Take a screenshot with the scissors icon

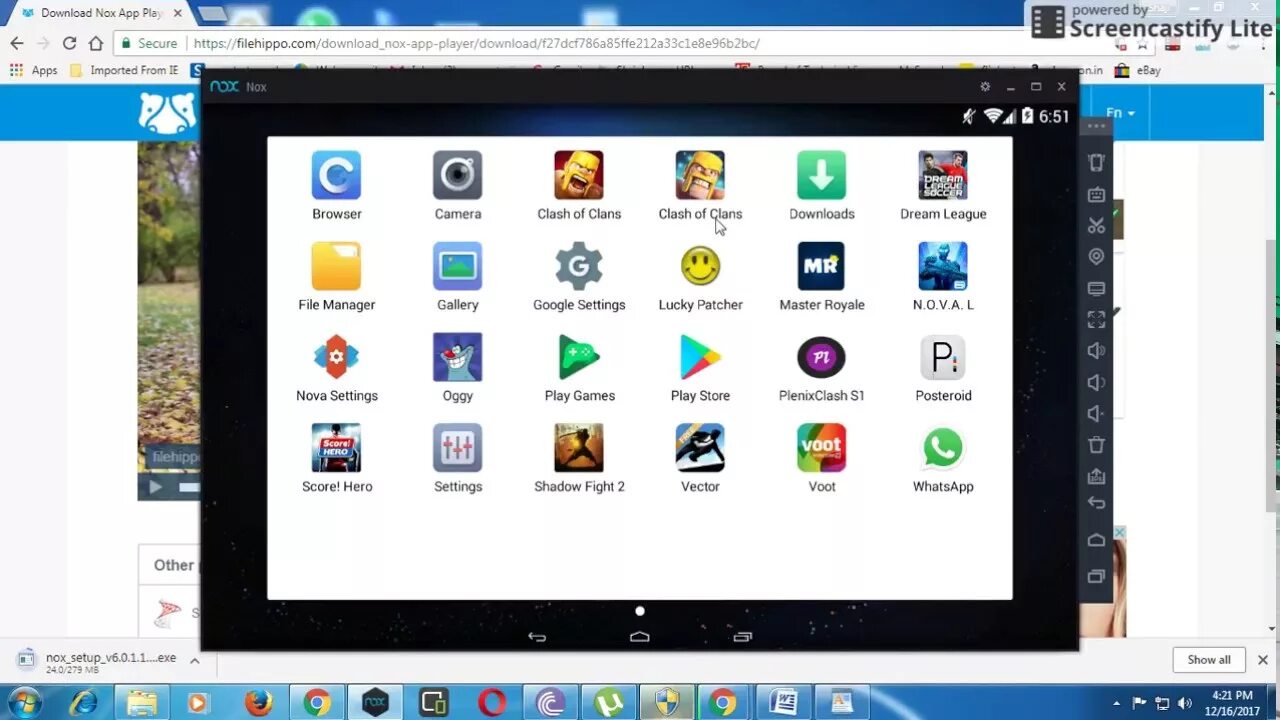pyautogui.click(x=1096, y=226)
